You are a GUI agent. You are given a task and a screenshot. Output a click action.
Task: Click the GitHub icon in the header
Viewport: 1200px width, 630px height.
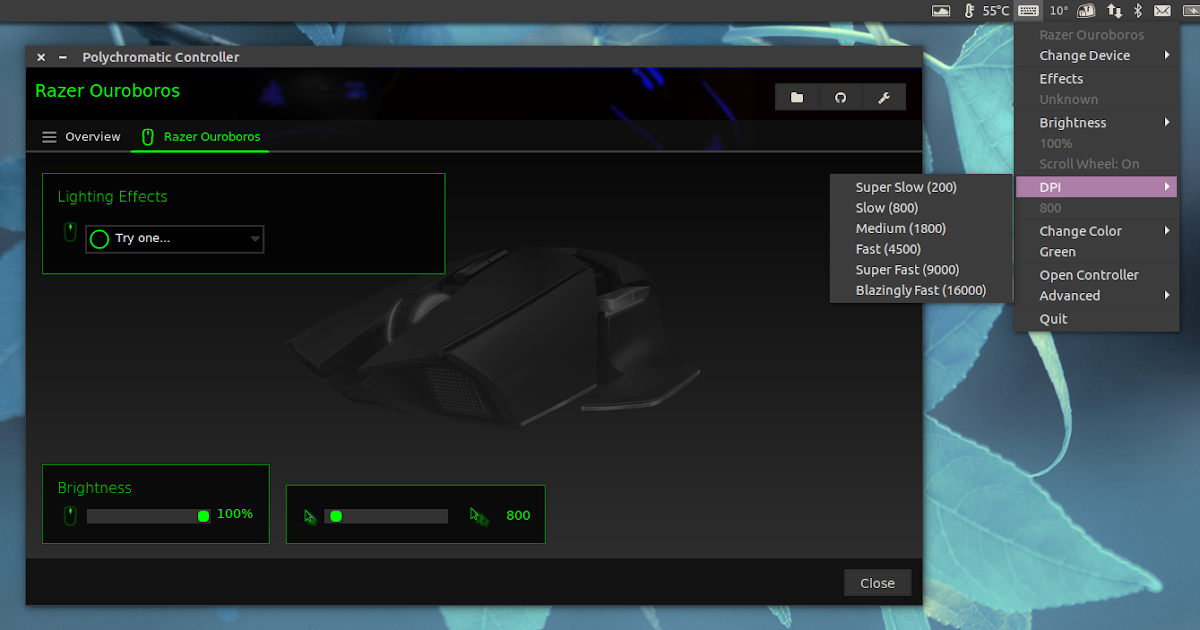coord(840,97)
